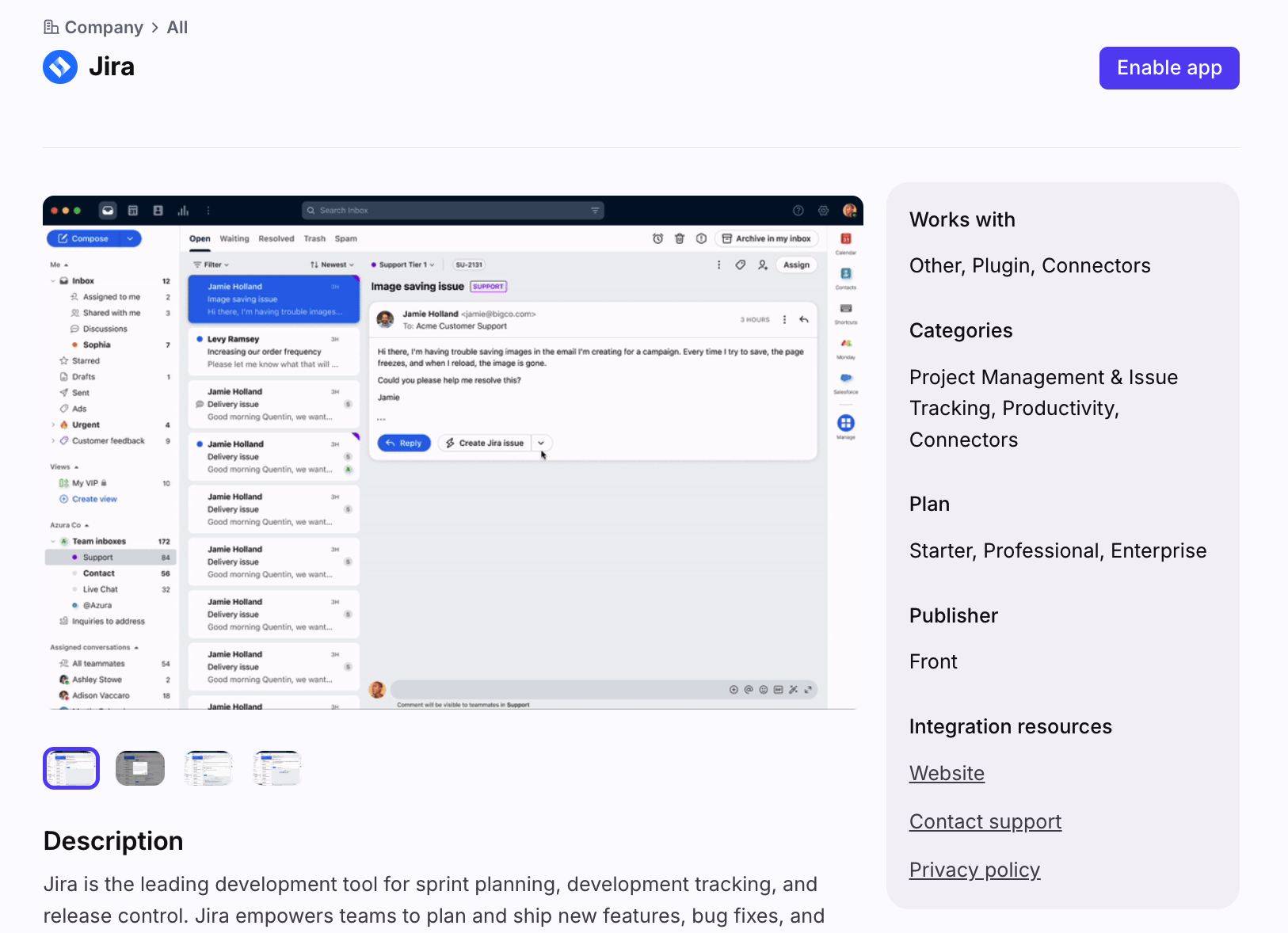
Task: Click the Integration resources heading
Action: 1011,727
